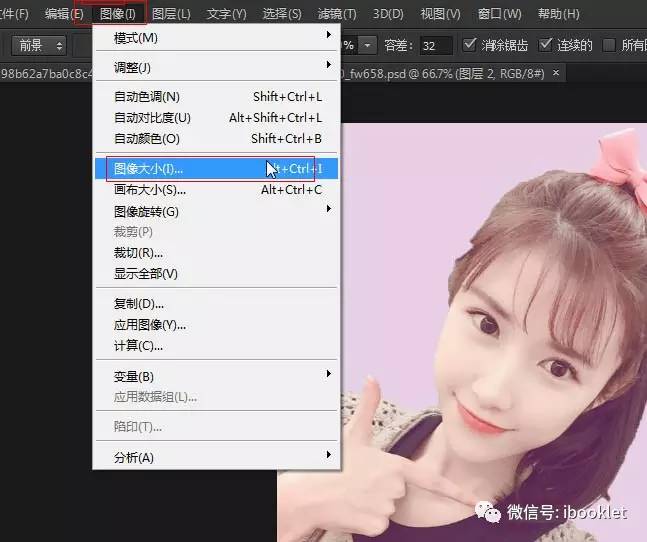
Task: Toggle the 所有图层 checkbox
Action: point(609,45)
